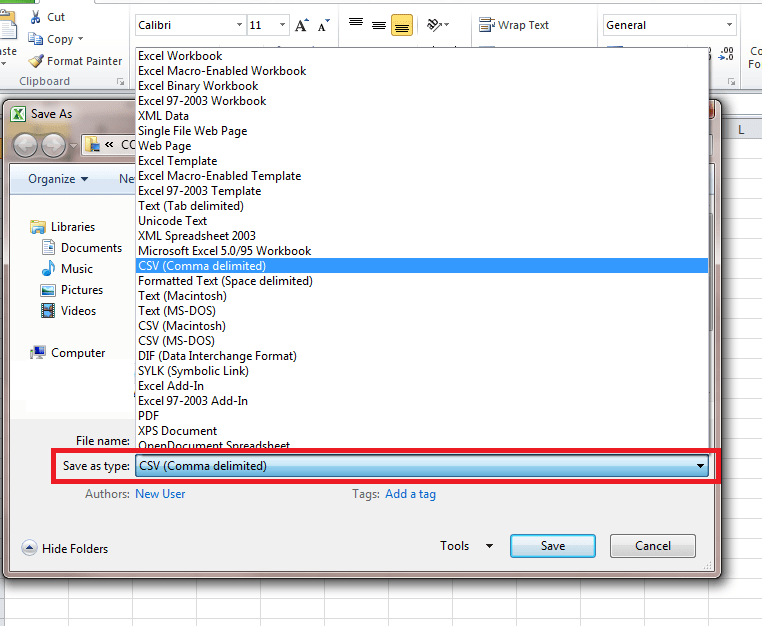Image resolution: width=762 pixels, height=626 pixels.
Task: Select Excel Workbook file type
Action: pos(421,56)
